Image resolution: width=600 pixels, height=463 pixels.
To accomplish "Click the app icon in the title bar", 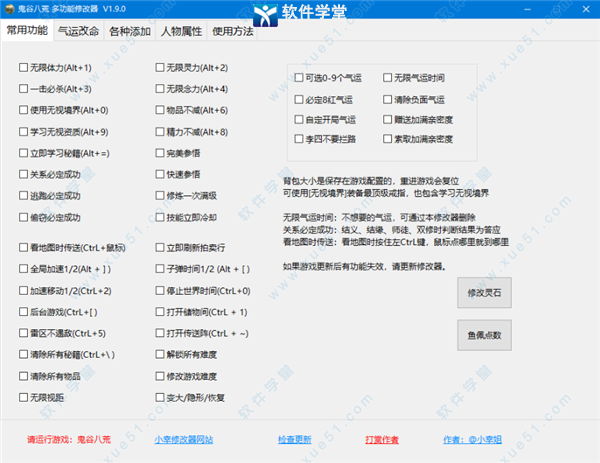I will [x=11, y=9].
